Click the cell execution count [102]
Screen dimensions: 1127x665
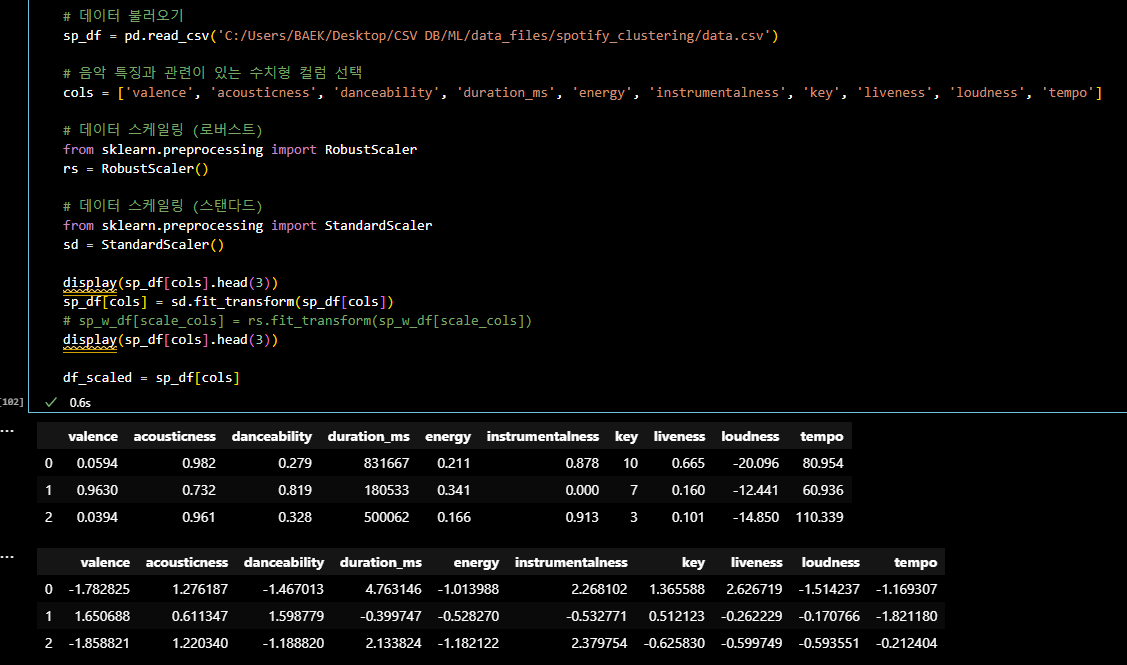pos(12,402)
